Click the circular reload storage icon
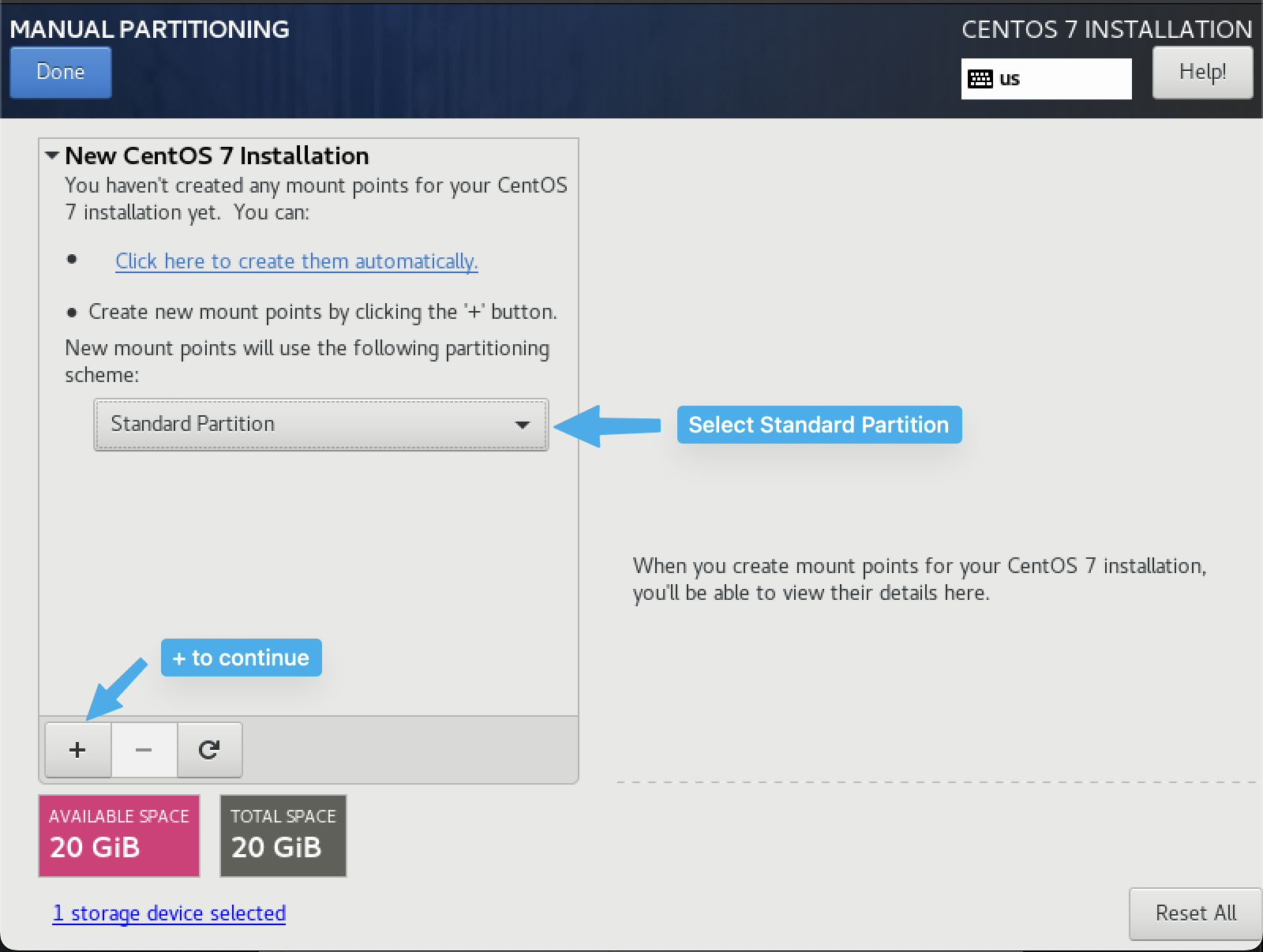Screen dimensions: 1263x952 209,750
